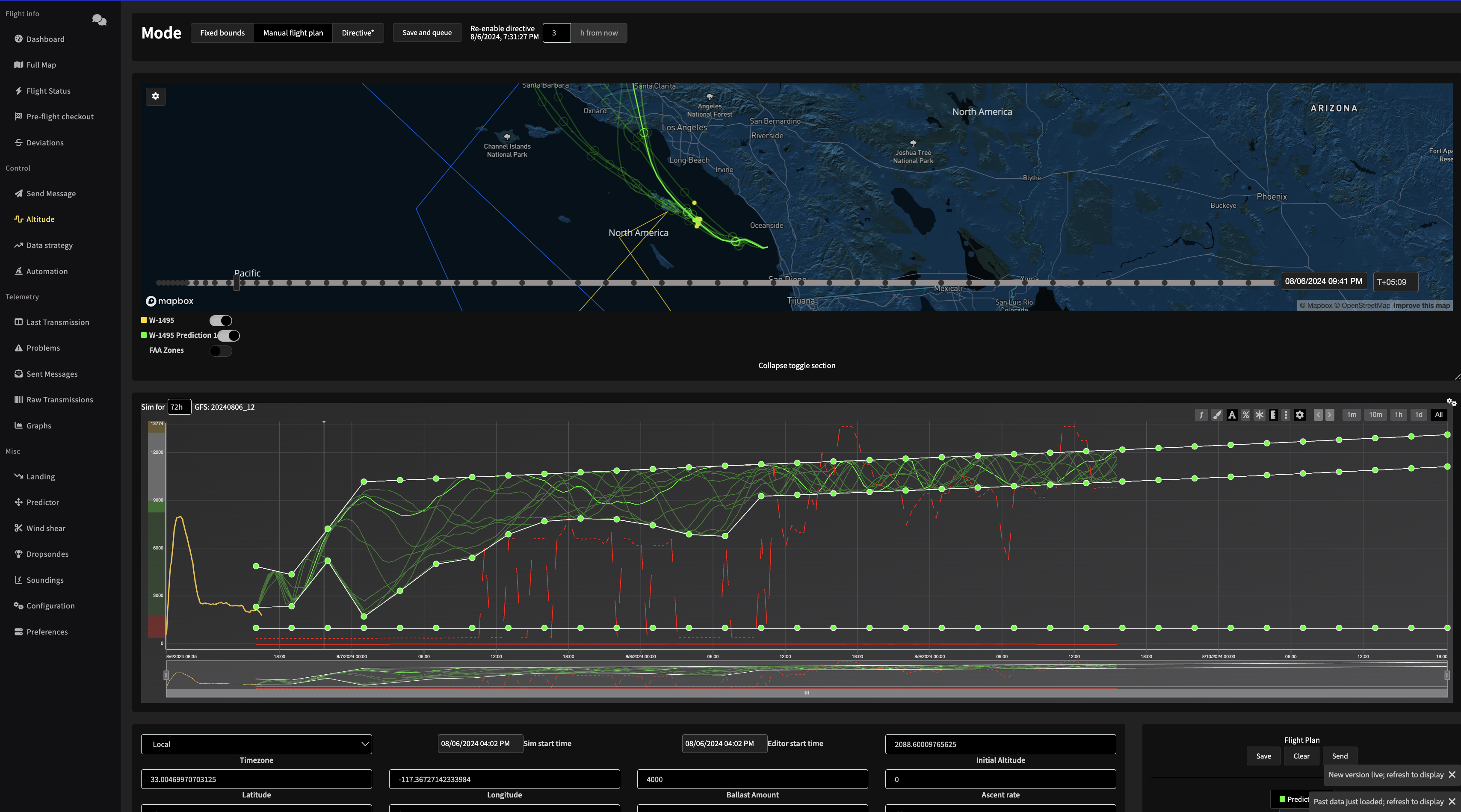Open Automation page
The image size is (1461, 812).
[x=47, y=271]
